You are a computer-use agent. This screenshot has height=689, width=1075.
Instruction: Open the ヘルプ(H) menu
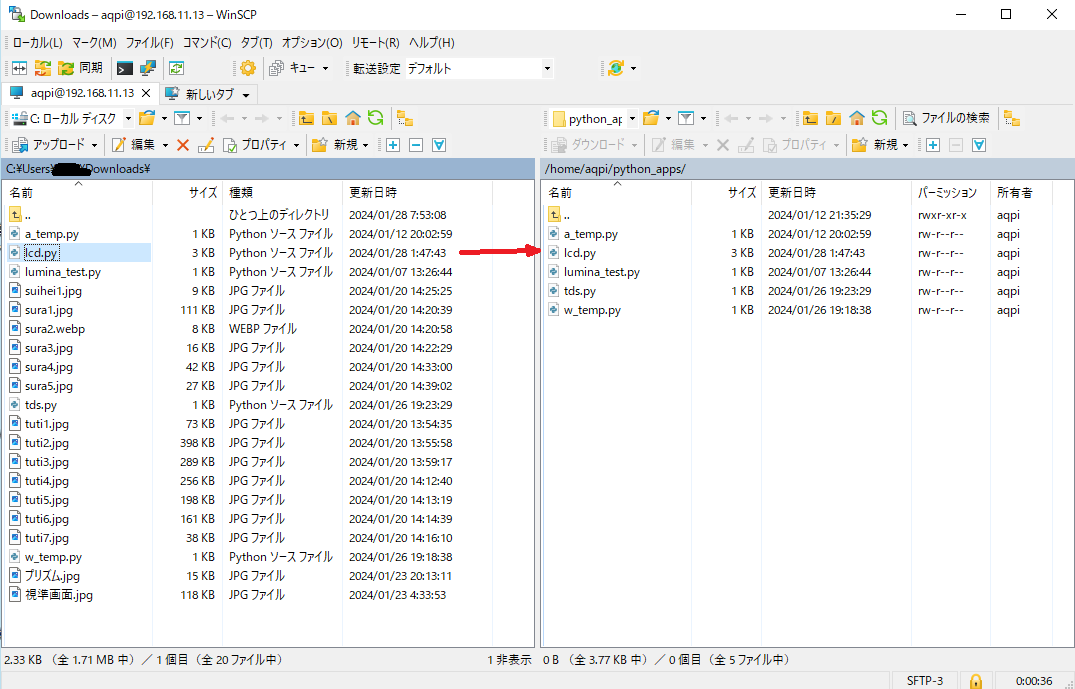(431, 43)
